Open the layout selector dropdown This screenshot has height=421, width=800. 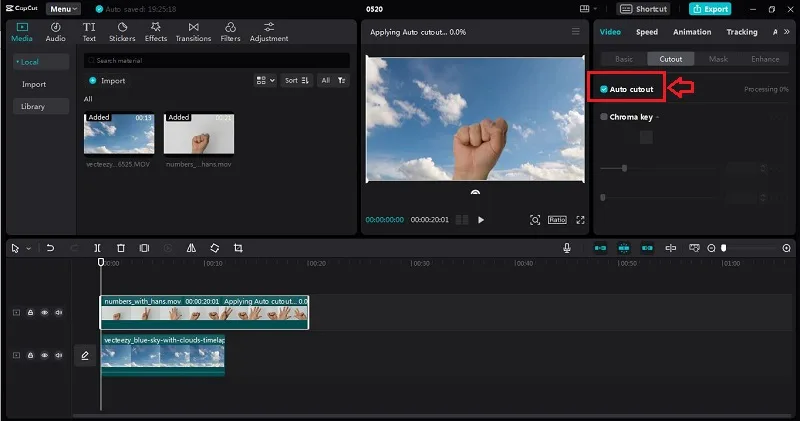(x=588, y=9)
